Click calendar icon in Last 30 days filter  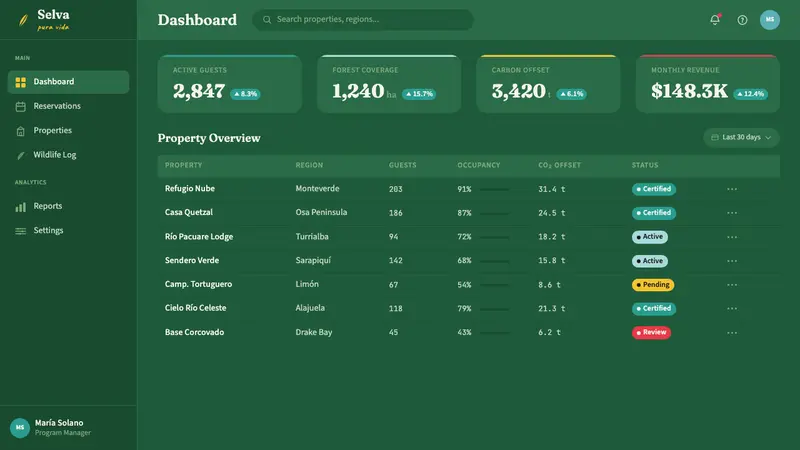click(x=715, y=137)
